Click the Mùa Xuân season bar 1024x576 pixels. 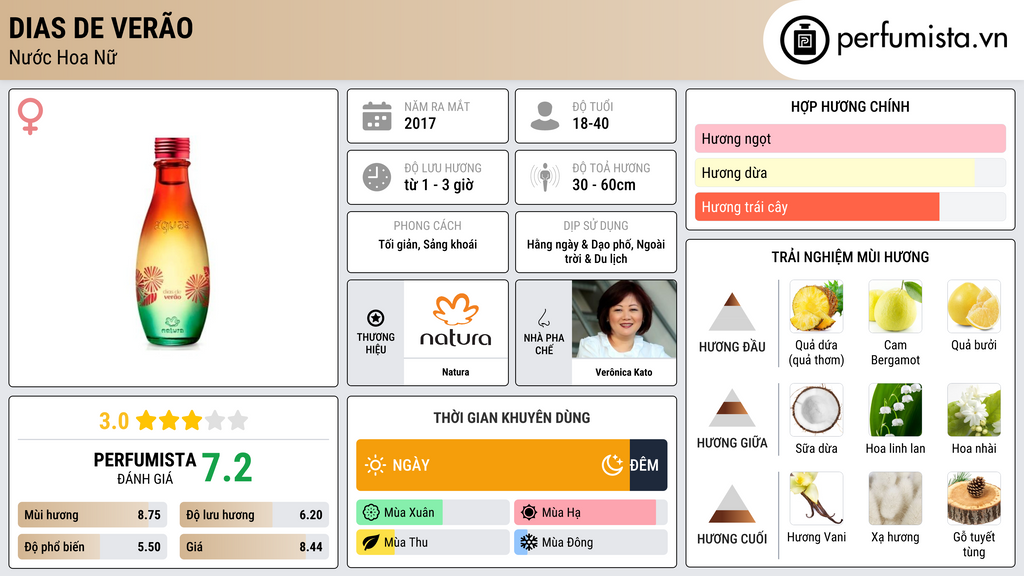432,513
